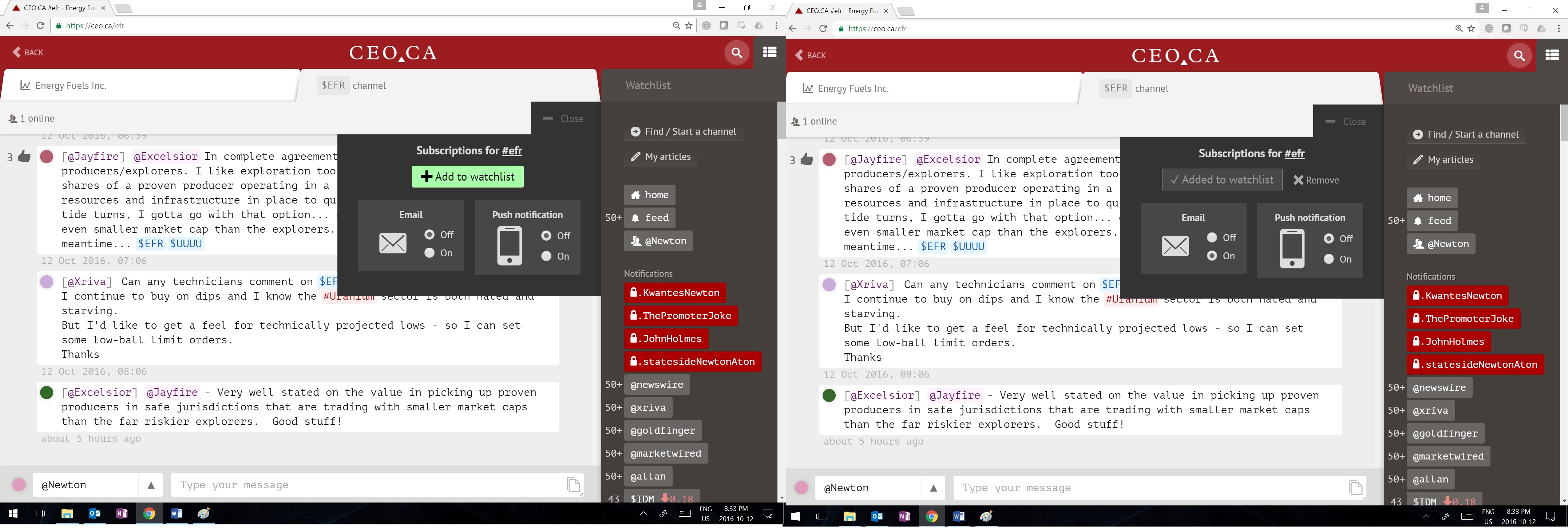Select Push notification Off in left window
The width and height of the screenshot is (1568, 528).
(547, 236)
